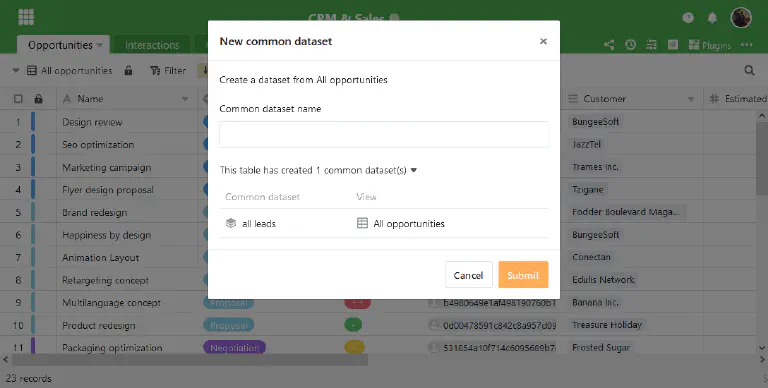
Task: Open the user avatar menu
Action: click(741, 18)
